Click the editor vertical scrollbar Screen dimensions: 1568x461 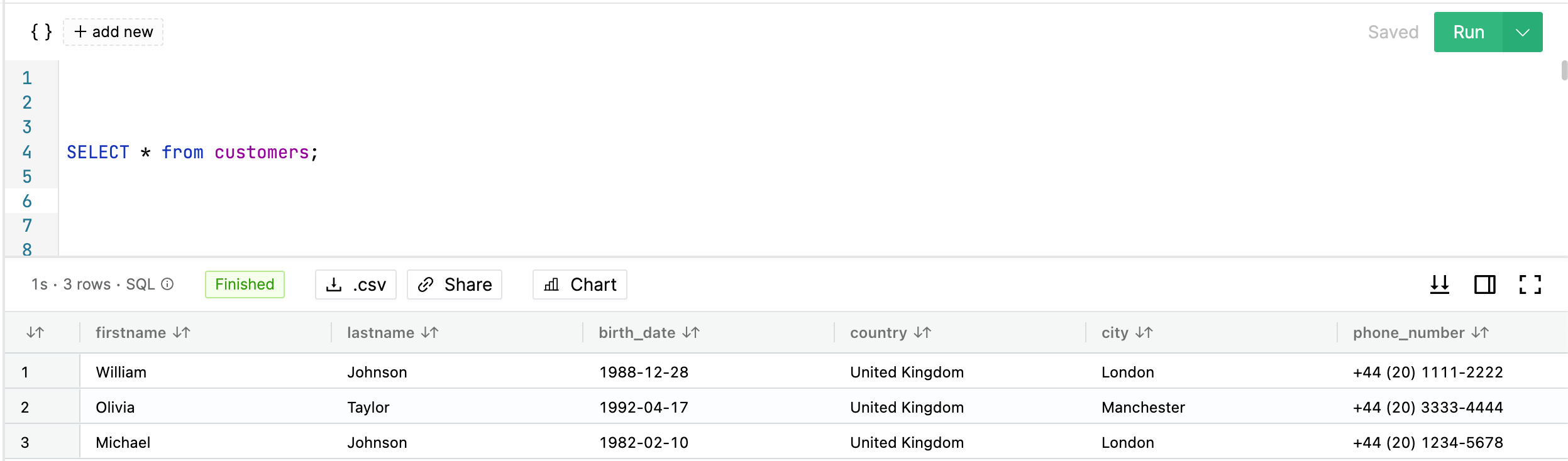[x=1564, y=70]
